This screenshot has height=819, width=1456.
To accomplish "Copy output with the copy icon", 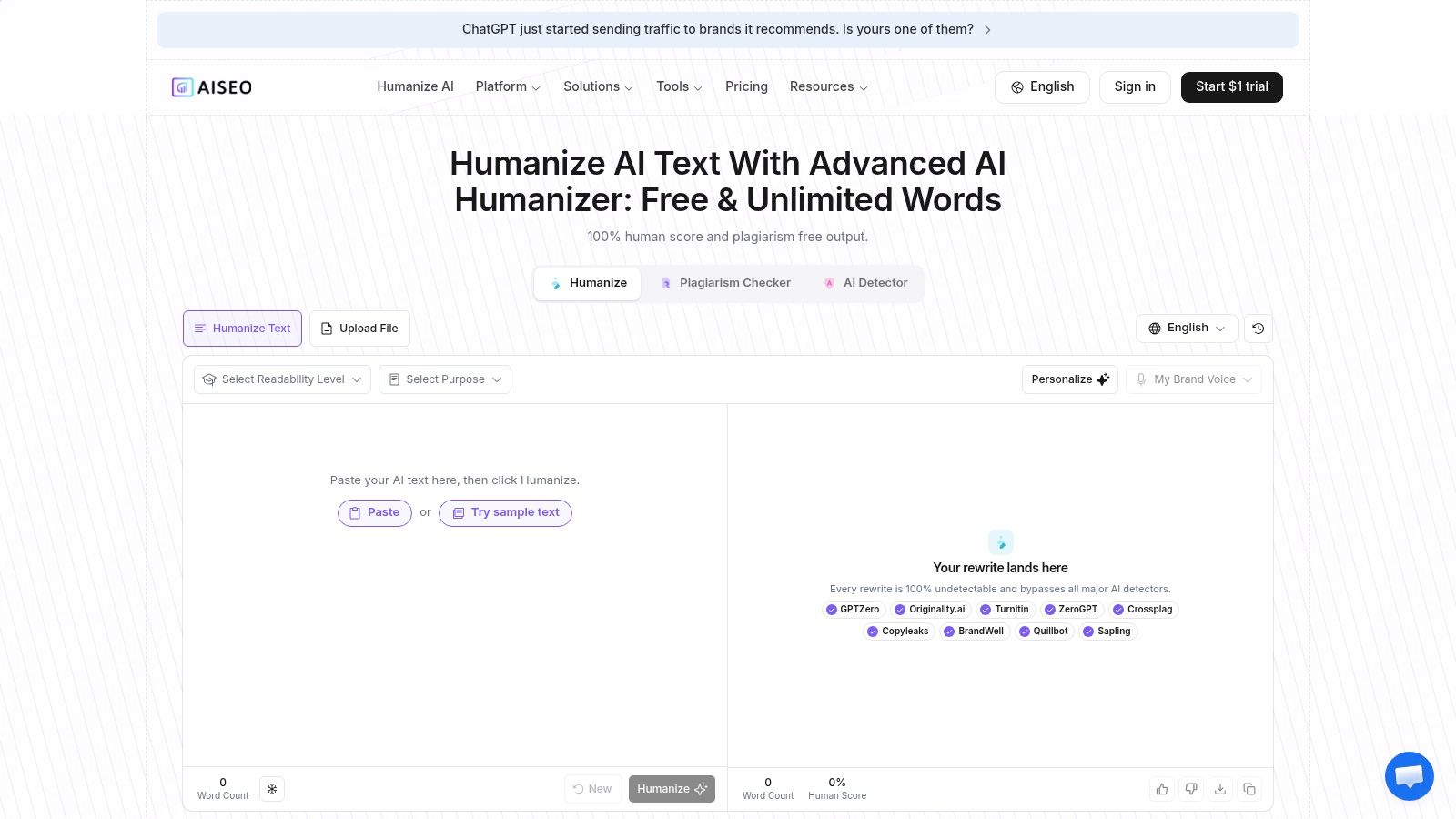I will (x=1249, y=789).
